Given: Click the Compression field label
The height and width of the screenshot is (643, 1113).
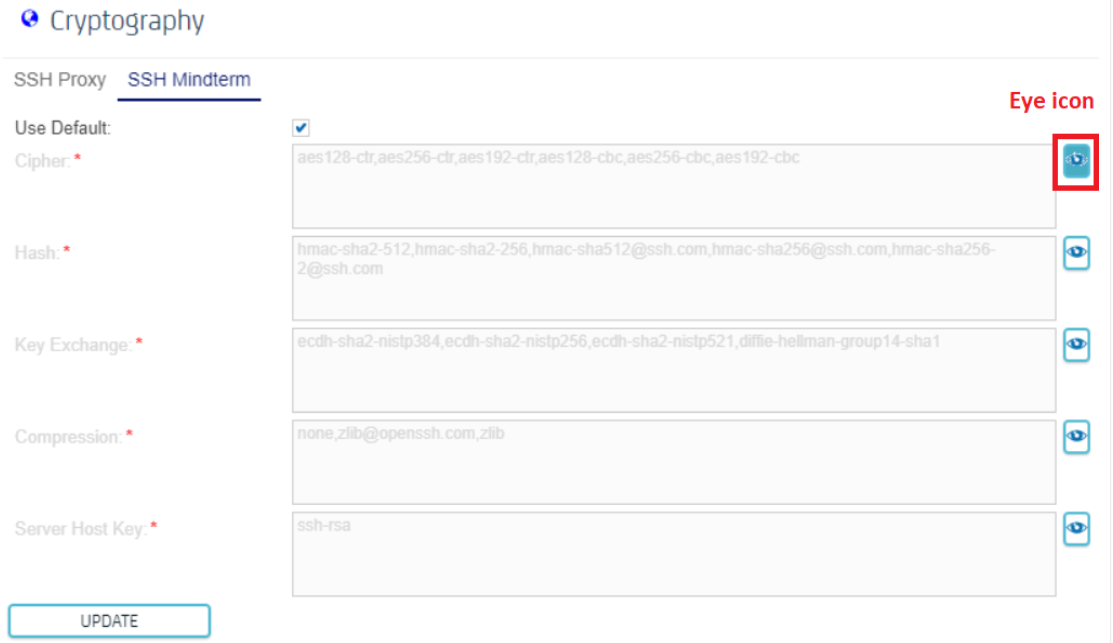Looking at the screenshot, I should pos(69,436).
